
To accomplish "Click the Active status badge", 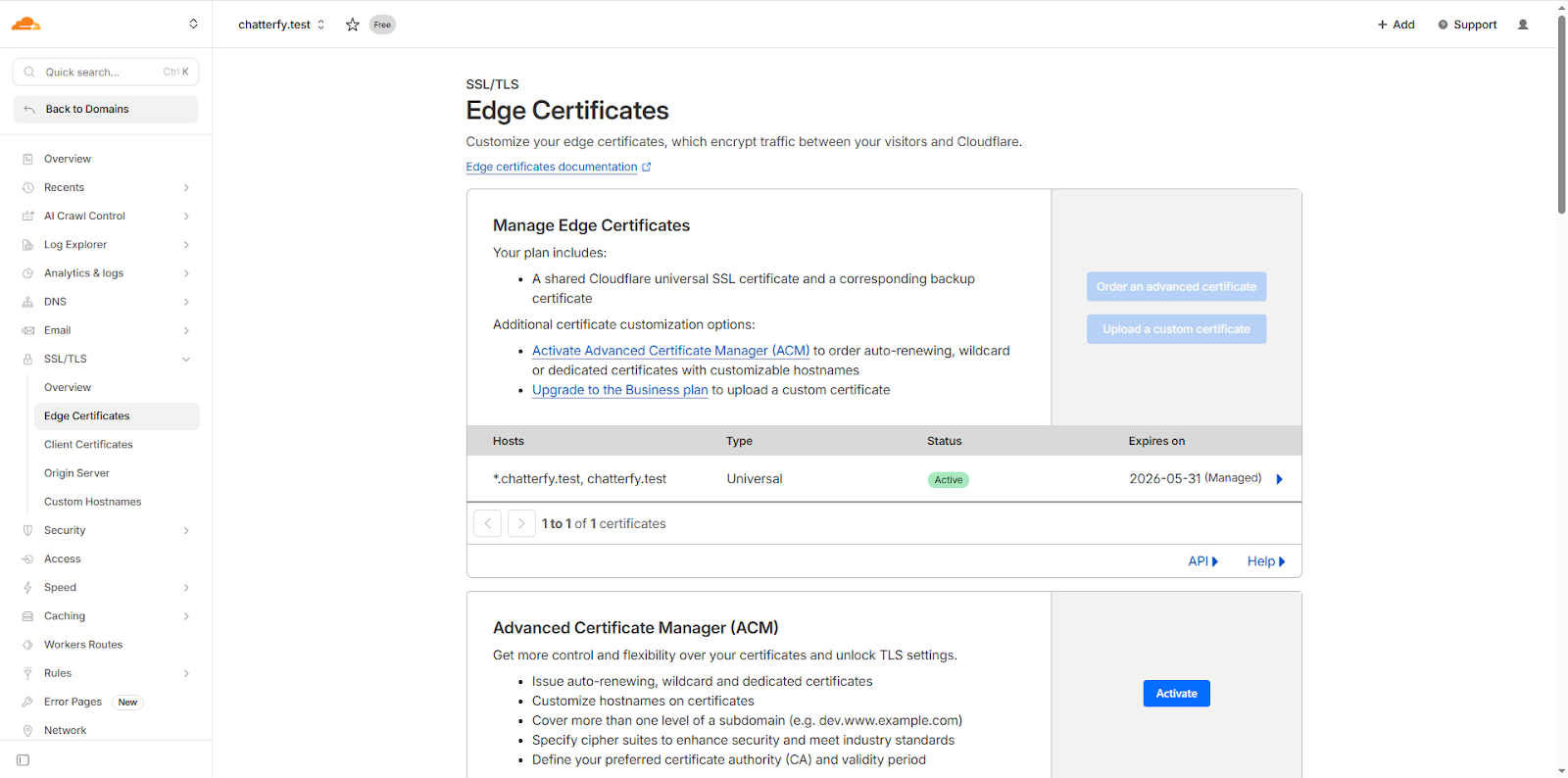I will coord(948,480).
